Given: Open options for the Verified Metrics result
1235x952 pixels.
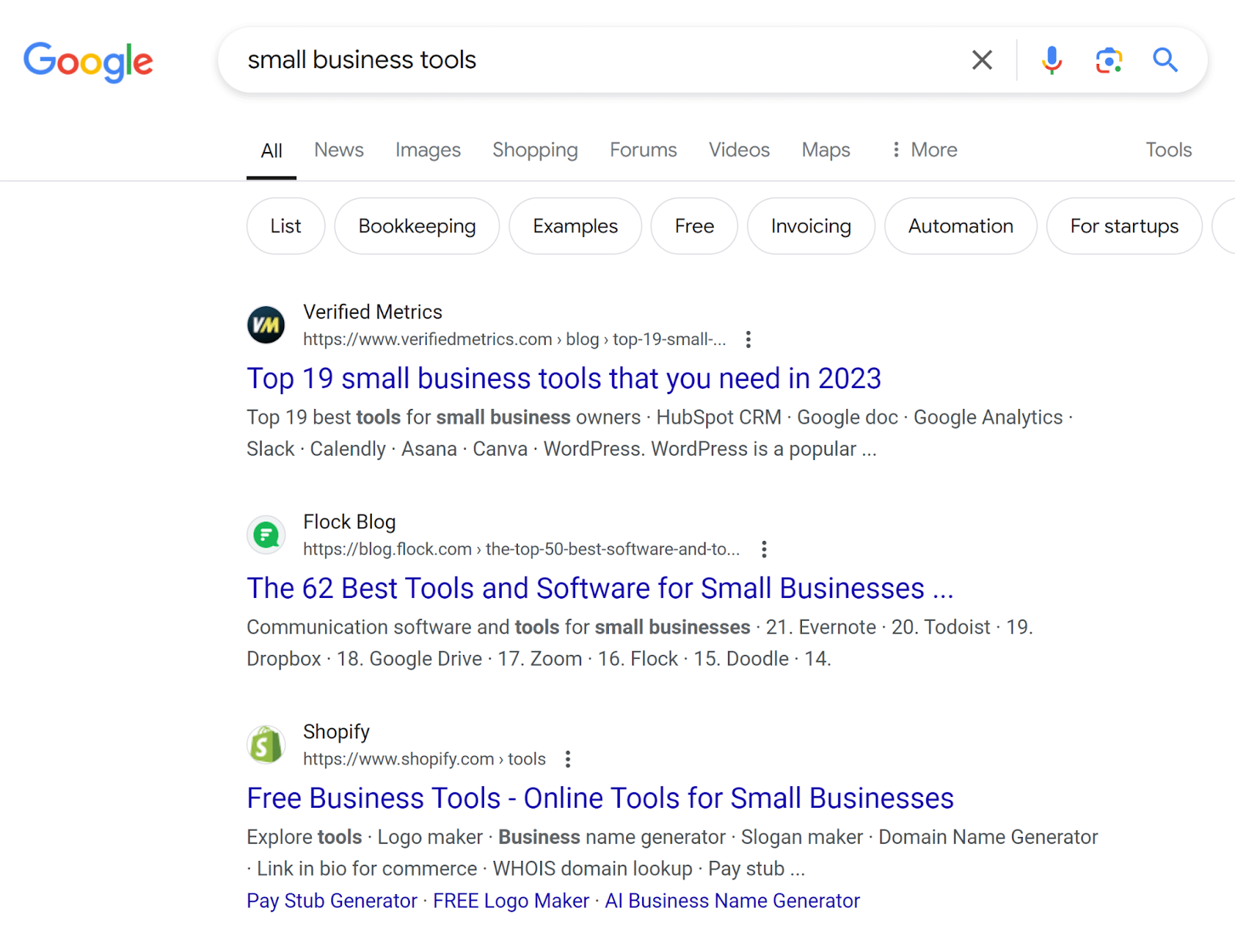Looking at the screenshot, I should 748,339.
